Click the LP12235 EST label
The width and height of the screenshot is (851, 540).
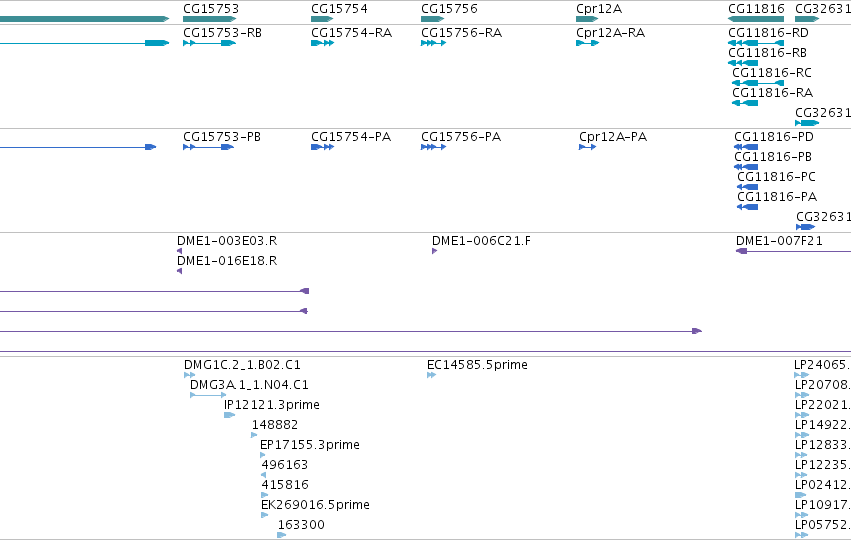823,465
